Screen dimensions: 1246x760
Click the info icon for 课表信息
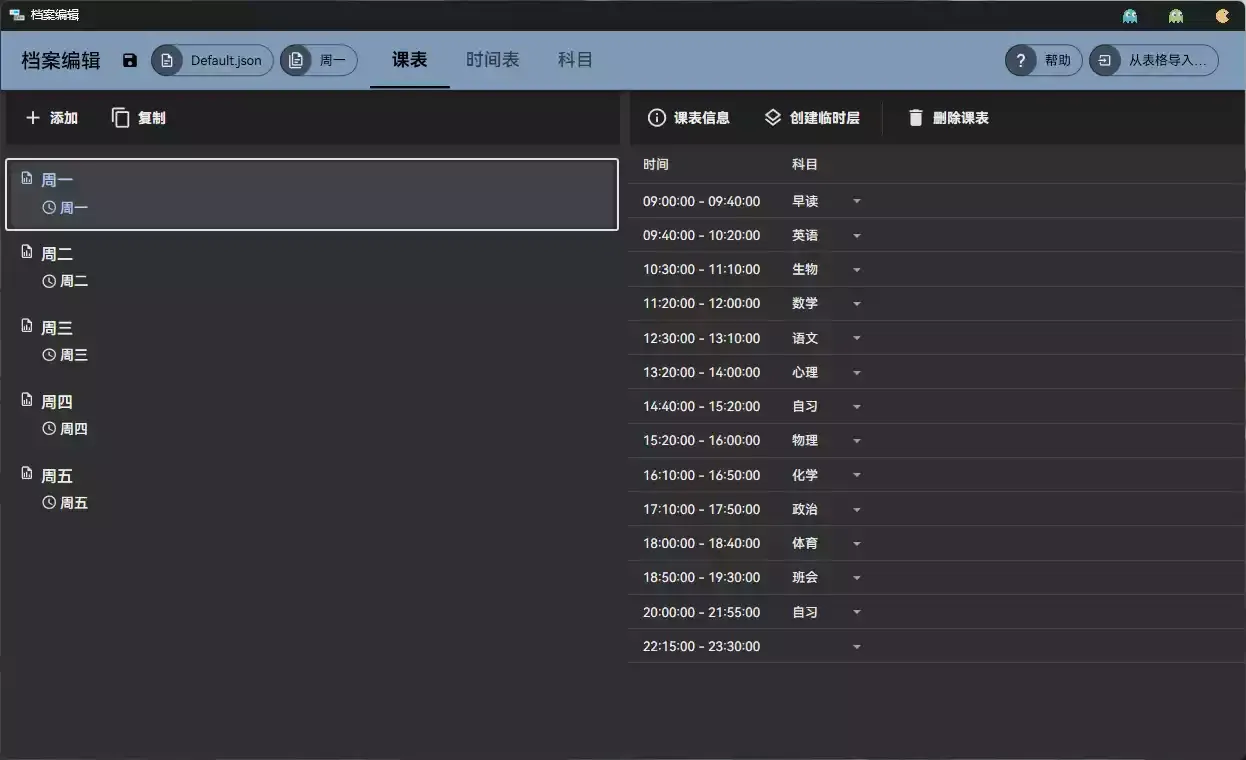coord(657,118)
